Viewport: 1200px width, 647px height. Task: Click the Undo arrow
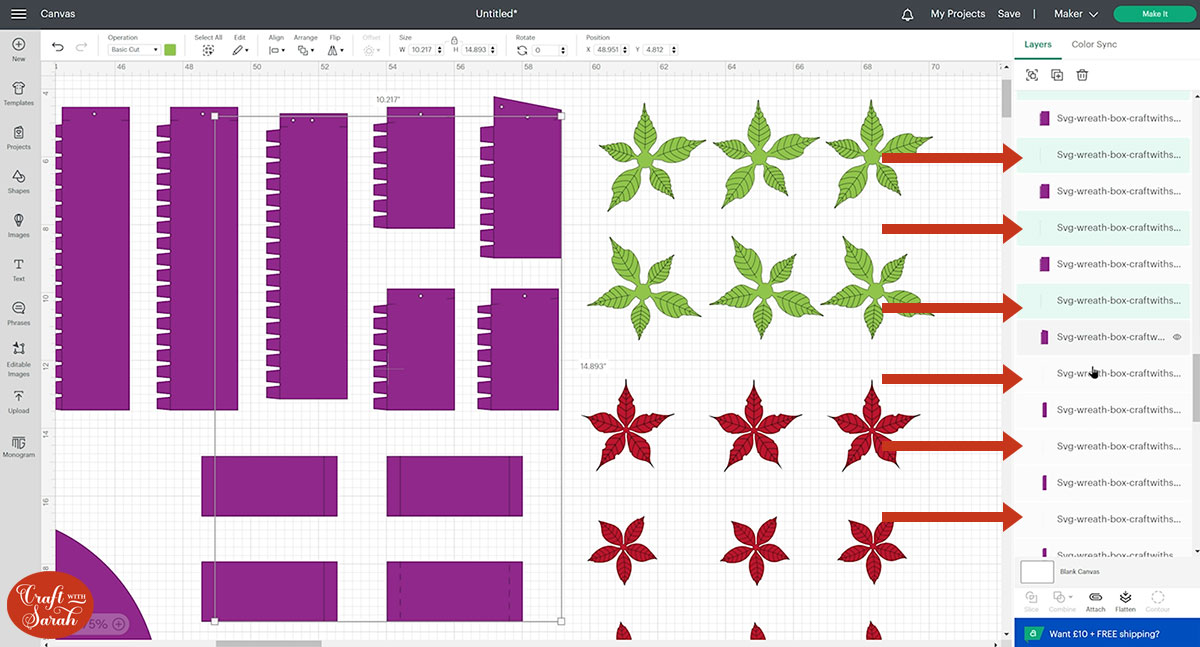[58, 48]
